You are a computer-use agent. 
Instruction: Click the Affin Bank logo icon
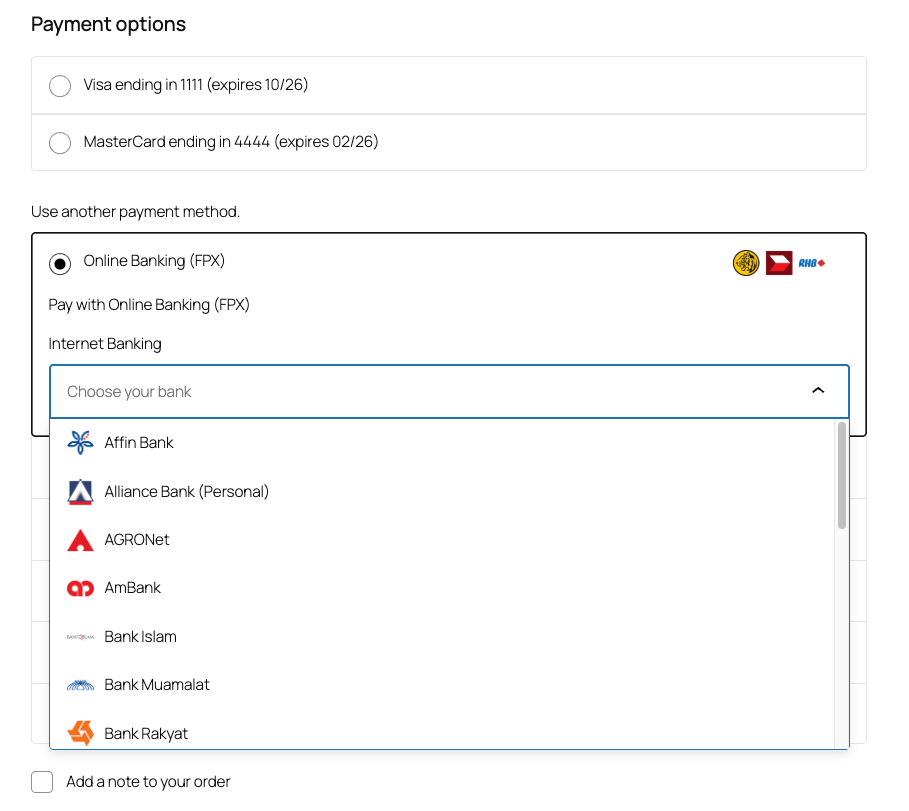[80, 442]
